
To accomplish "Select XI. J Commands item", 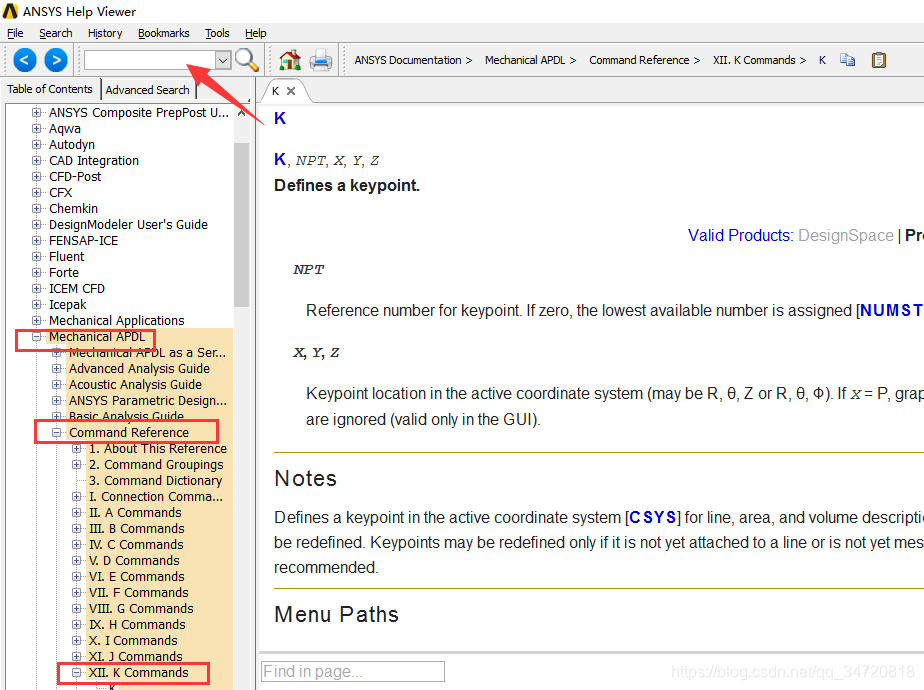I will 136,656.
